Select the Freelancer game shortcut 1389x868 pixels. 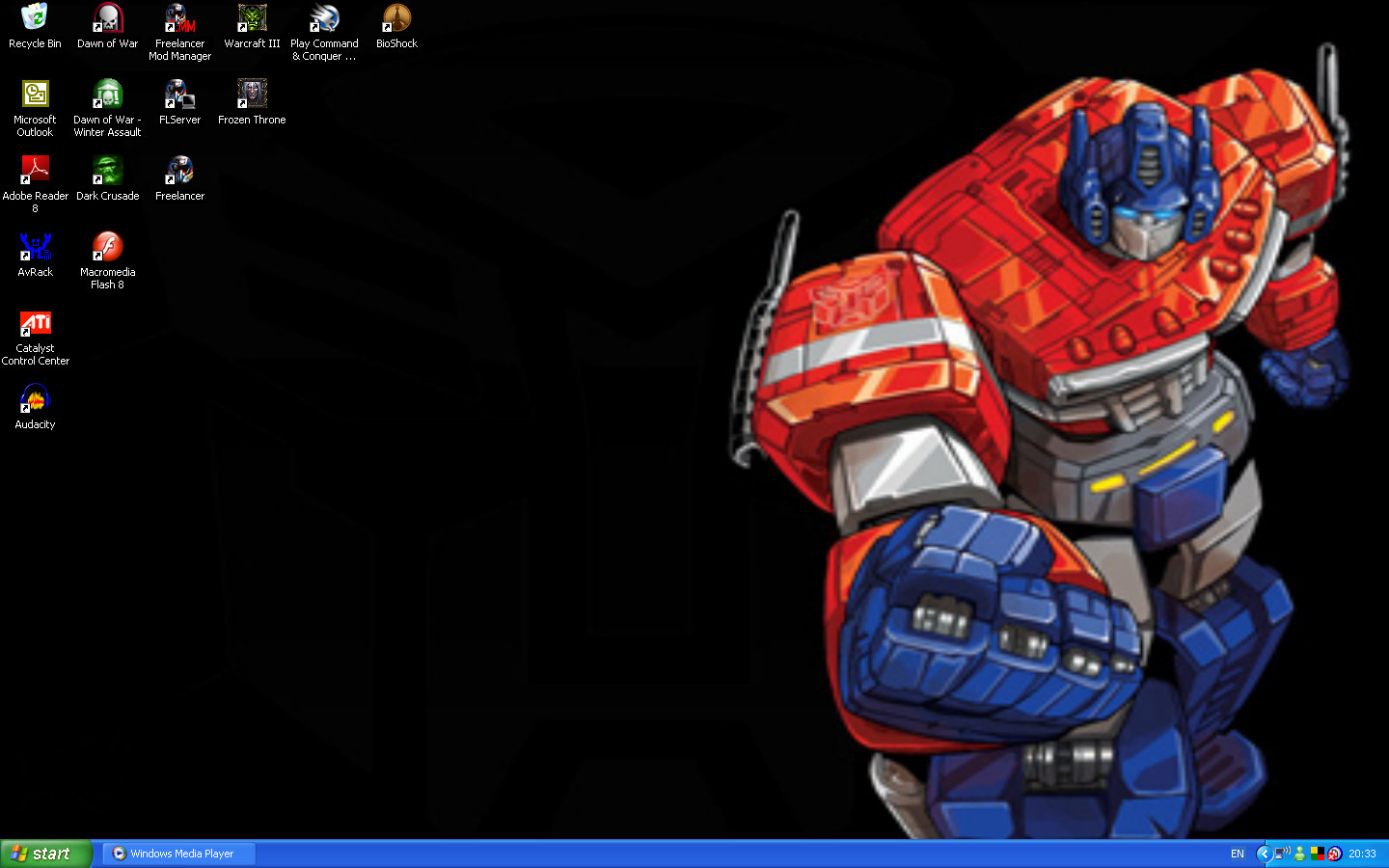(x=179, y=178)
